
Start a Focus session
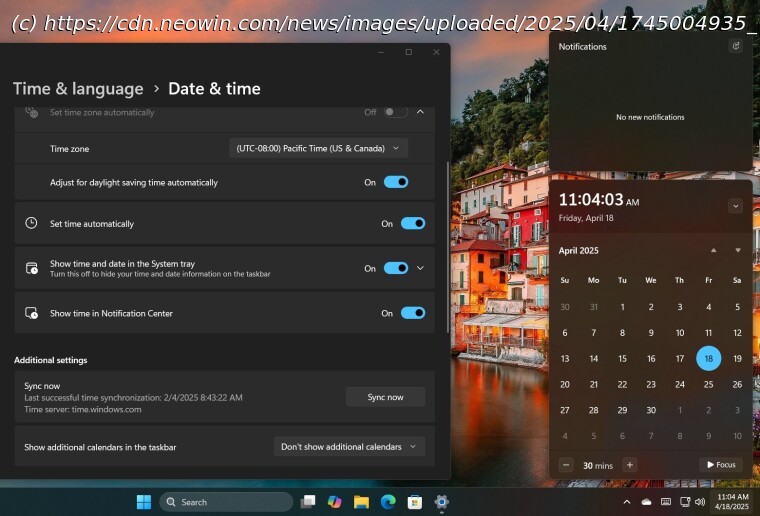click(720, 465)
